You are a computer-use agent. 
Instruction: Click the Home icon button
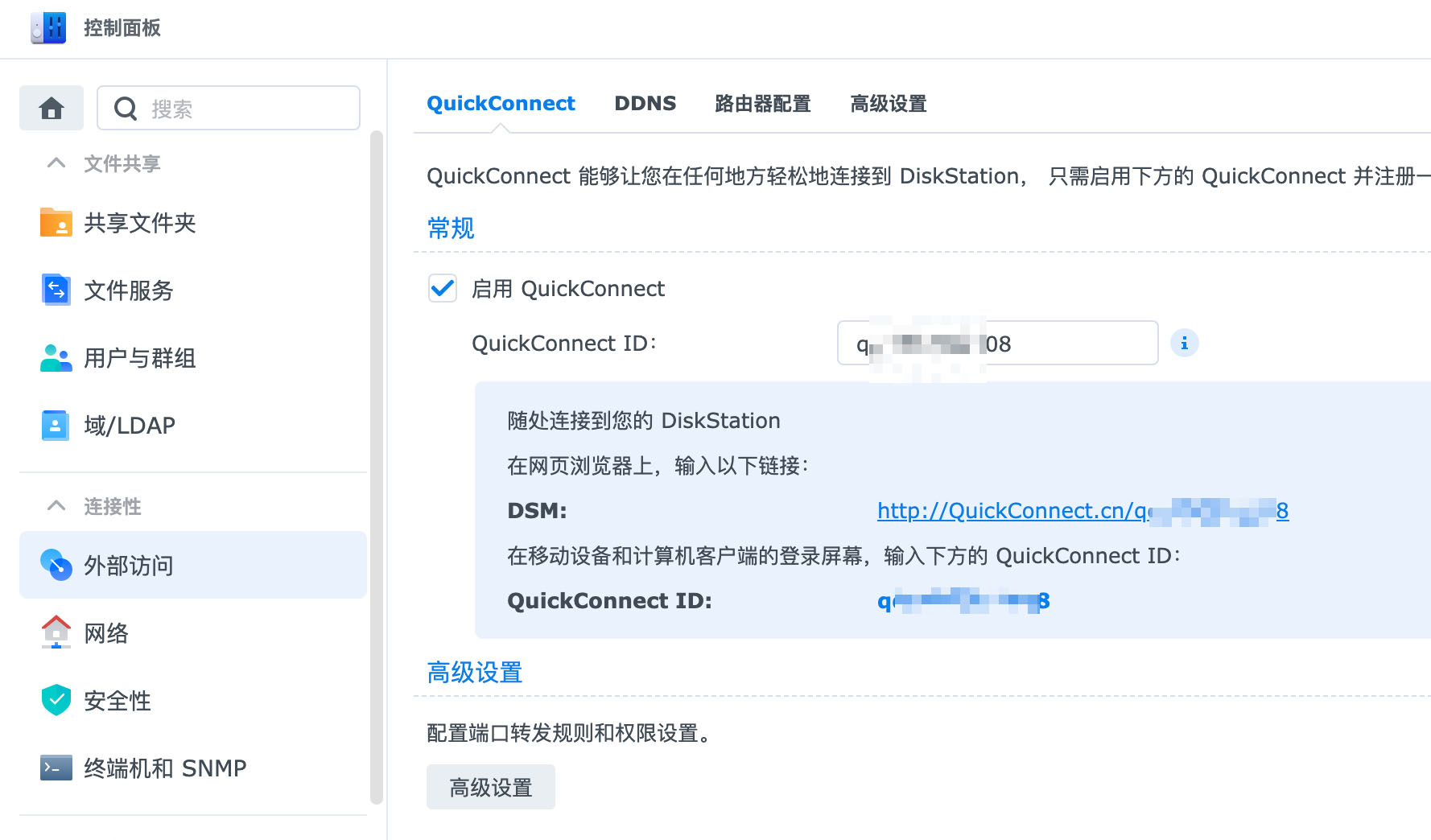pos(52,108)
